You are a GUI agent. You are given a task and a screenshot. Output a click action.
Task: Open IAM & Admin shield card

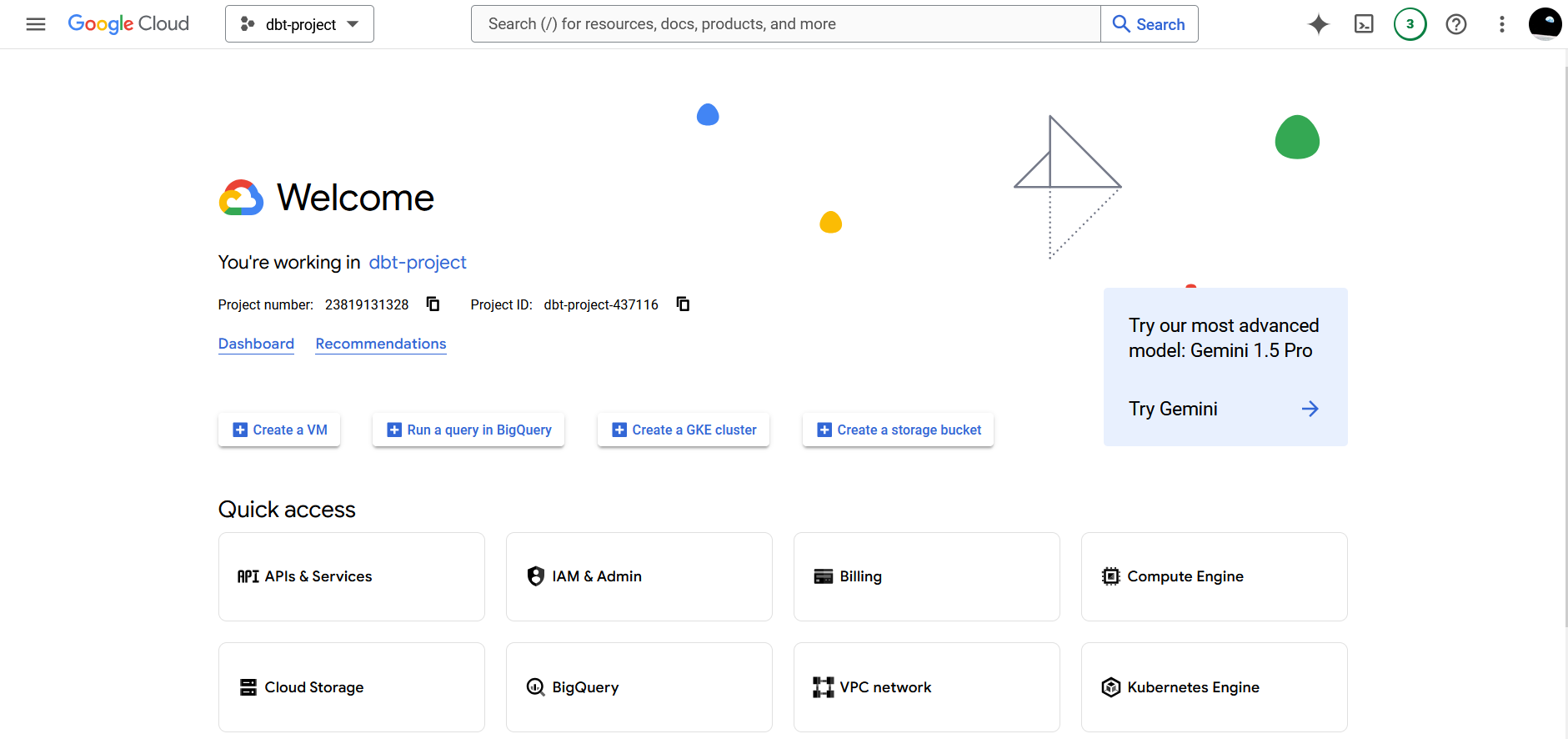[x=639, y=576]
